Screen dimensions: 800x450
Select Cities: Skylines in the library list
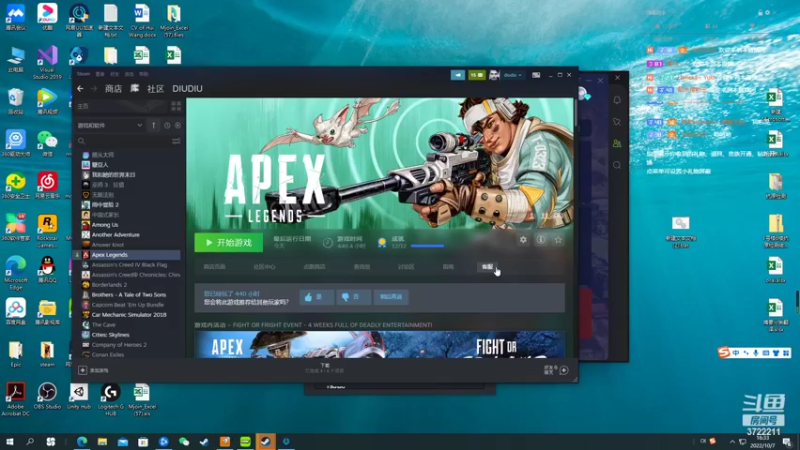[110, 335]
